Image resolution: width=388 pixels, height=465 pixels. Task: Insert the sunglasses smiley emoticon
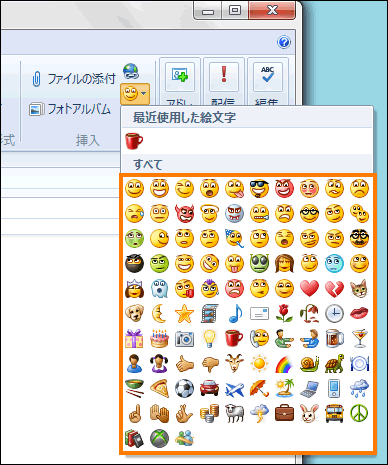pos(259,188)
